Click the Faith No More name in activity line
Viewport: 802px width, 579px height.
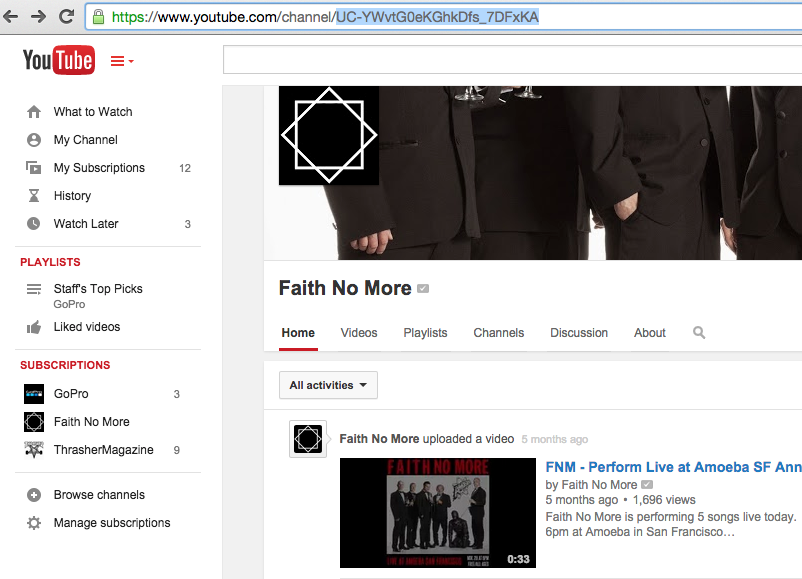[380, 439]
